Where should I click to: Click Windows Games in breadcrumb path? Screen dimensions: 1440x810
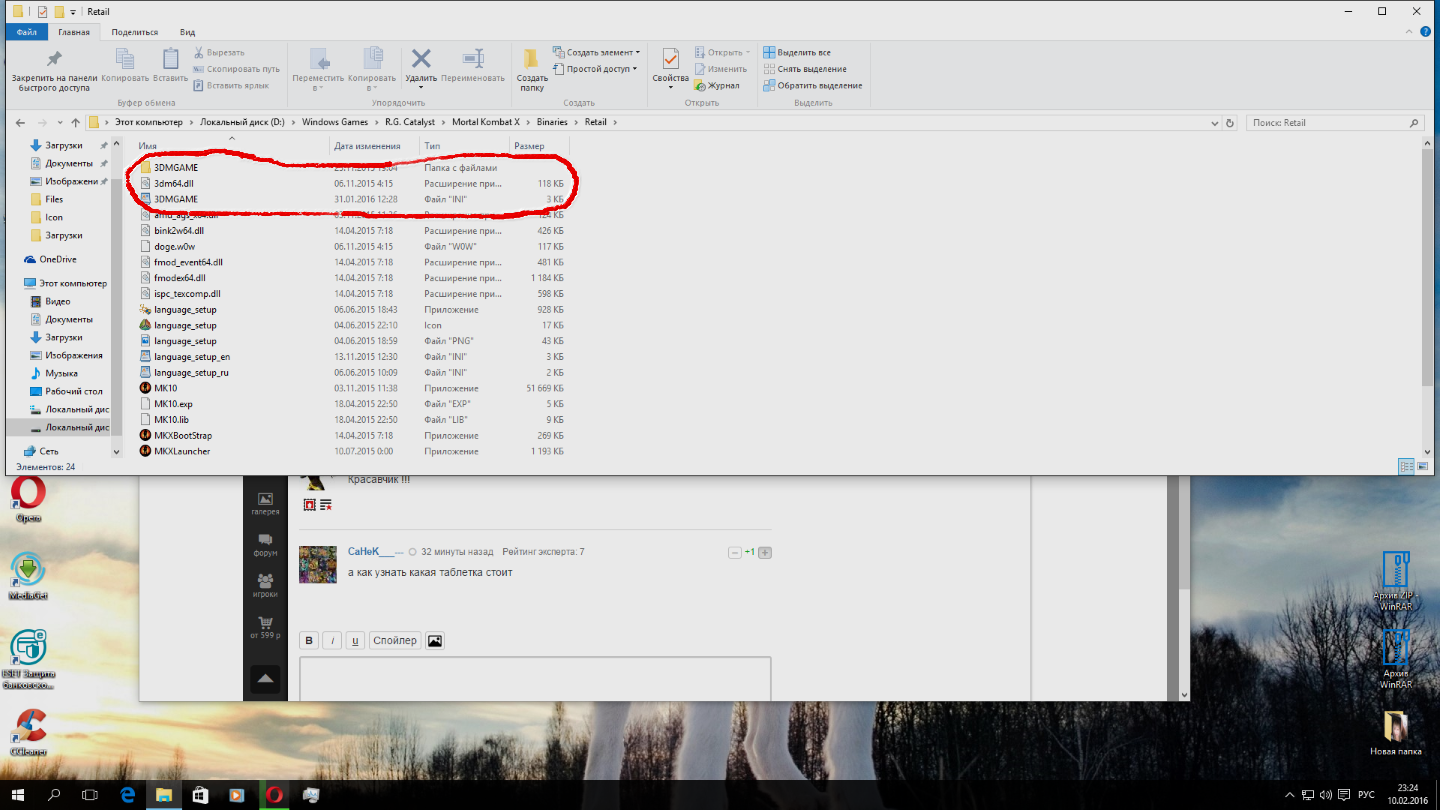[x=335, y=122]
